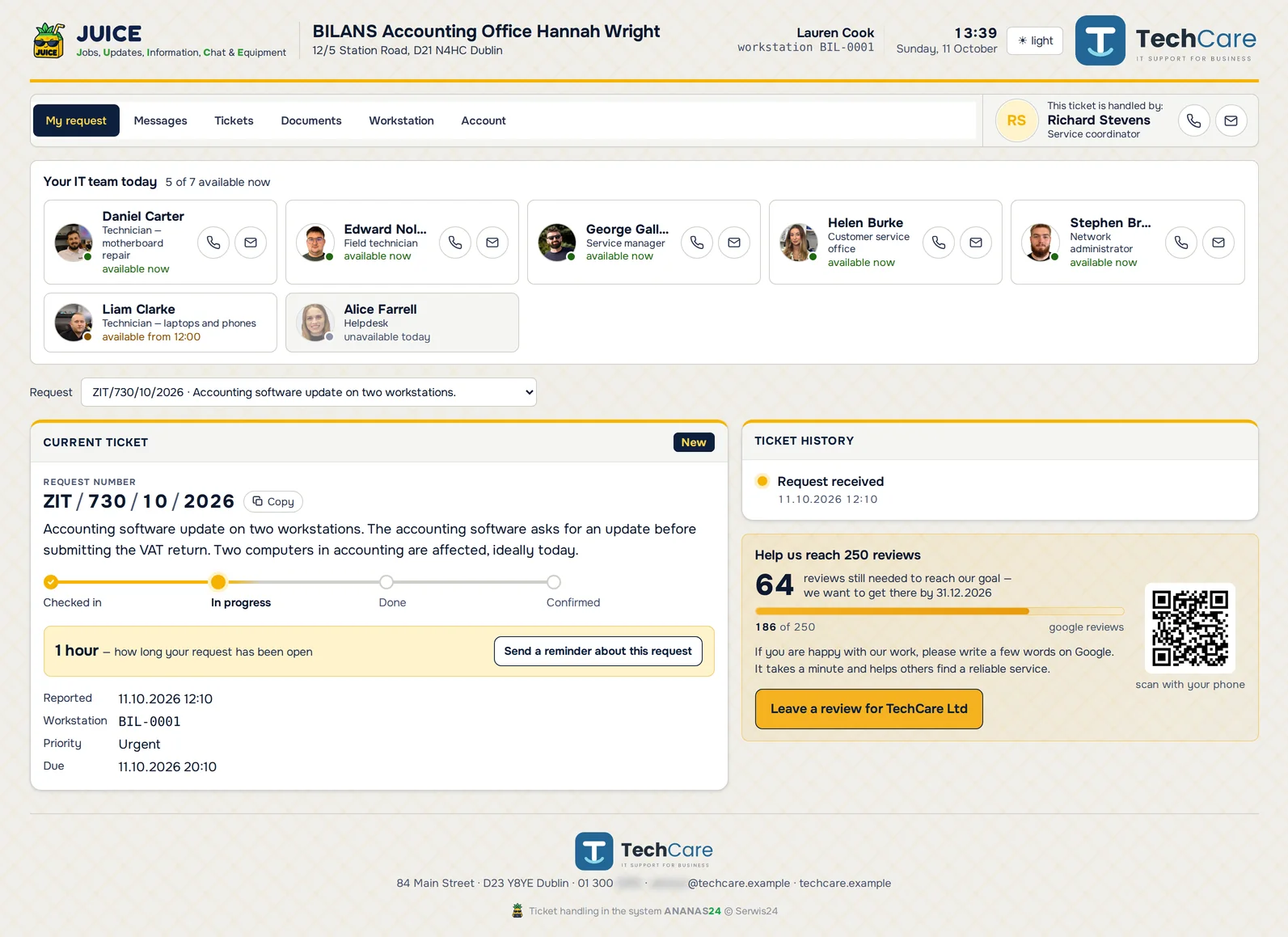Click the In progress step marker

click(217, 582)
